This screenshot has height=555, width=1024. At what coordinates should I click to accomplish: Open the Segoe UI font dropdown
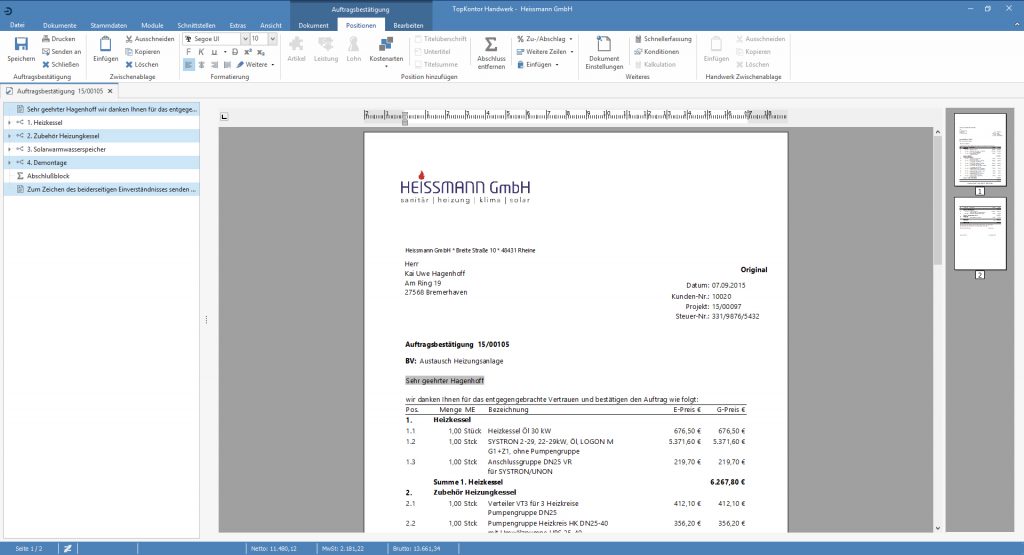245,39
